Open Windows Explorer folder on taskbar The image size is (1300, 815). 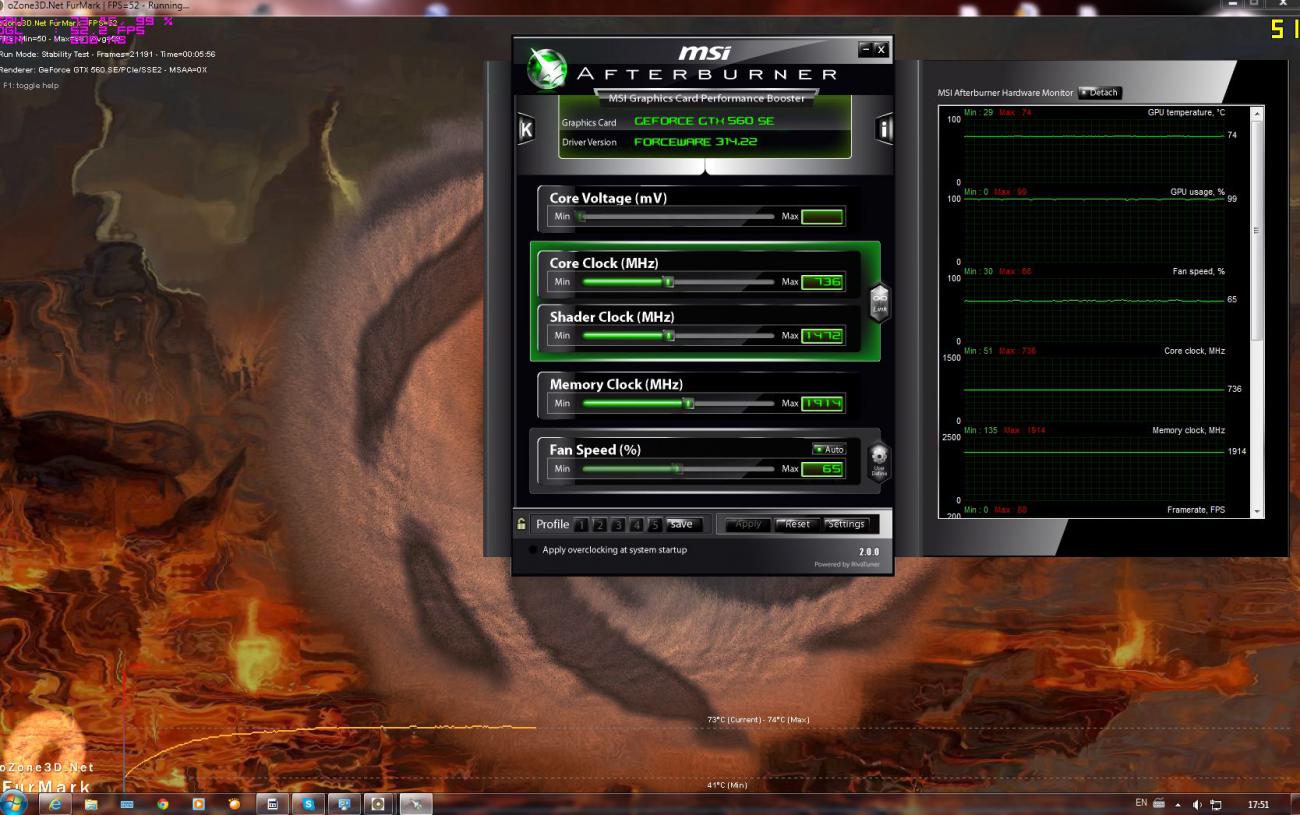pos(91,803)
